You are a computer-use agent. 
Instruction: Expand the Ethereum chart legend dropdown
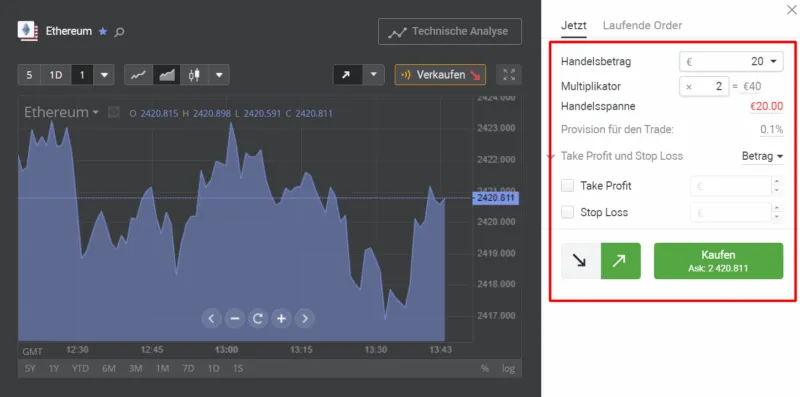95,112
